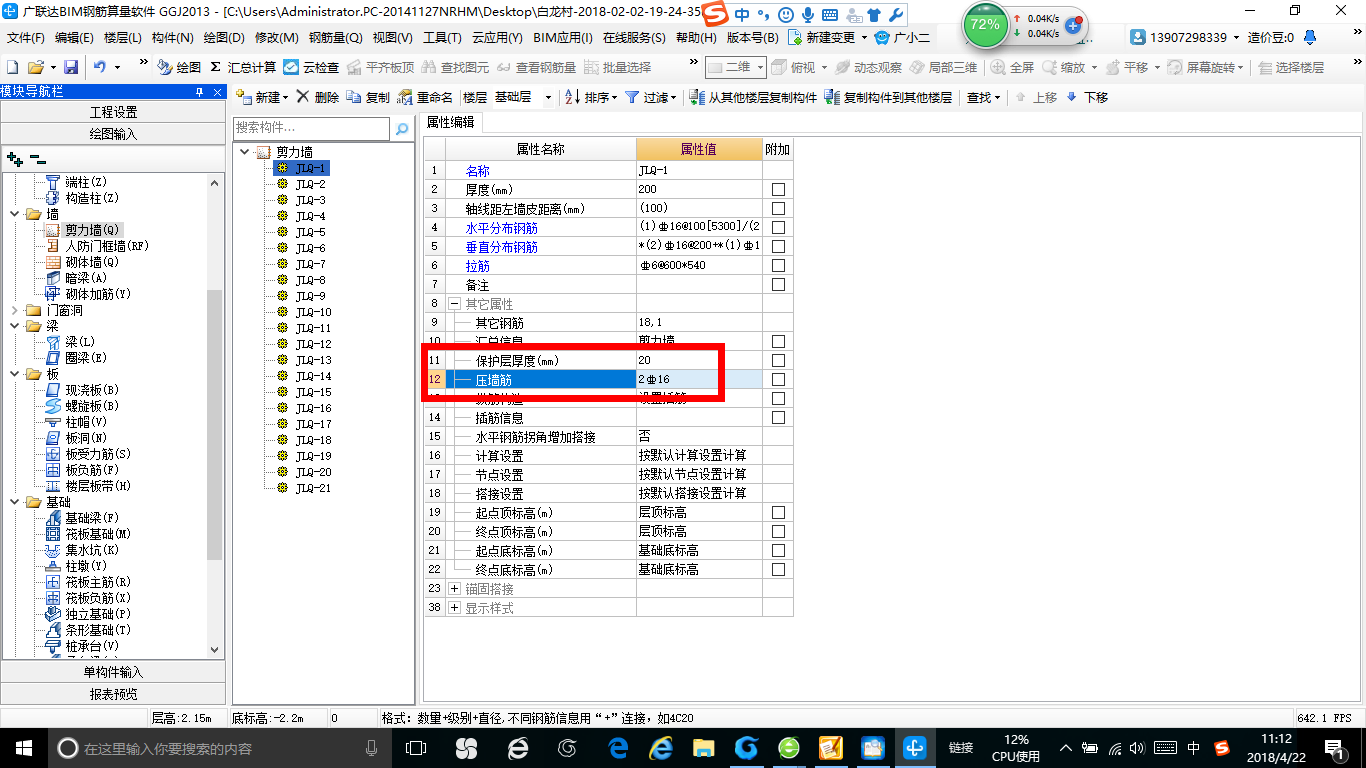Viewport: 1366px width, 768px height.
Task: Close the 模块导航栏 panel
Action: coord(216,91)
